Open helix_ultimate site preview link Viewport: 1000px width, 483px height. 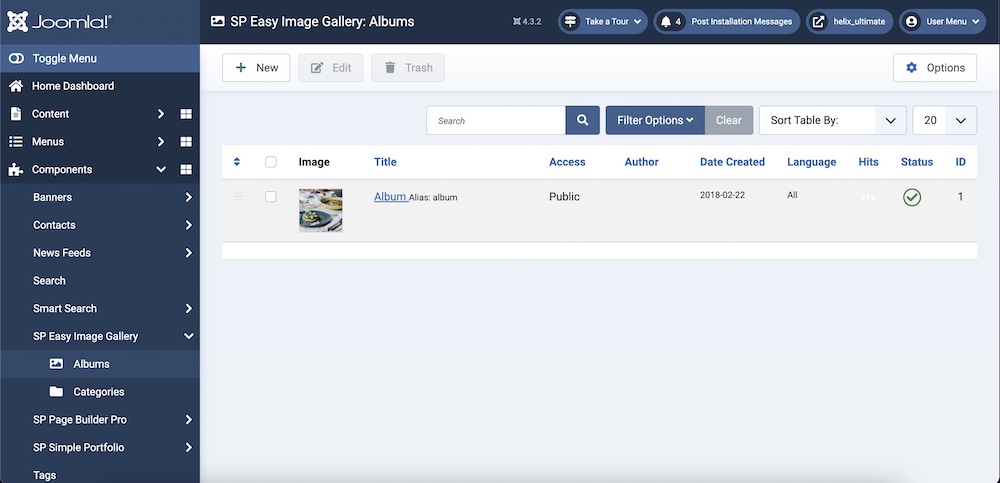pyautogui.click(x=849, y=21)
